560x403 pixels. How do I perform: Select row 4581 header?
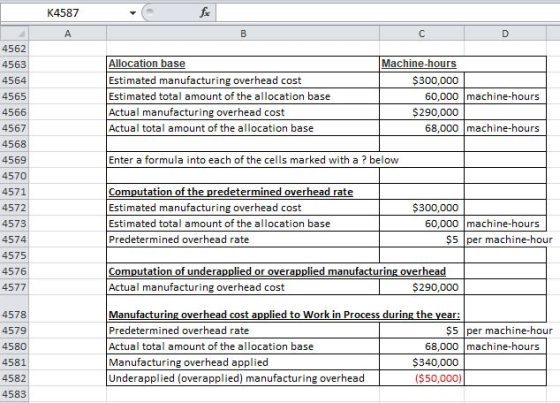tap(14, 362)
